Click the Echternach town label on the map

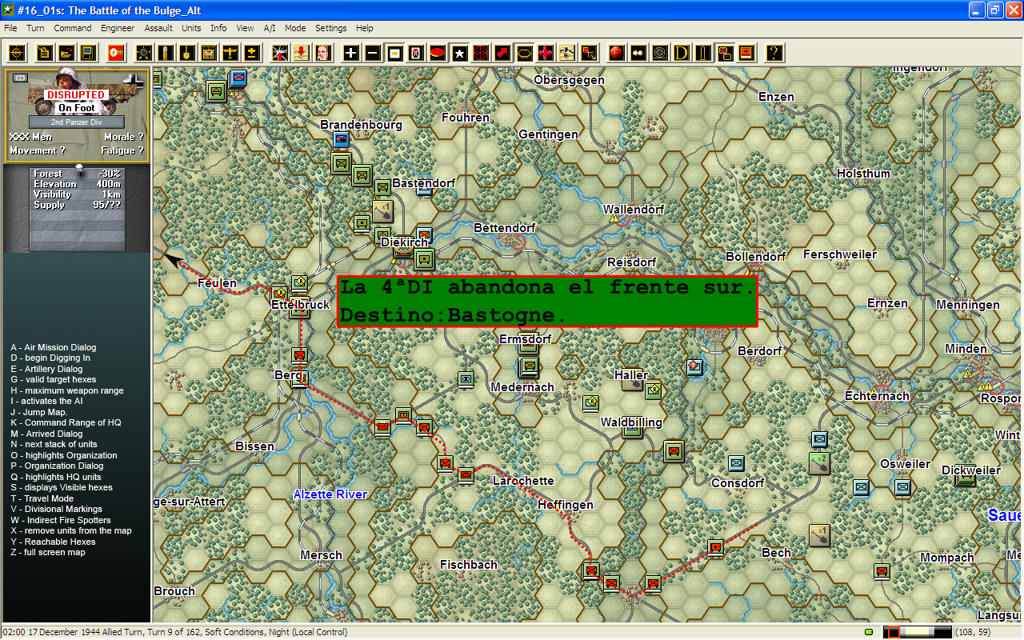pyautogui.click(x=876, y=396)
